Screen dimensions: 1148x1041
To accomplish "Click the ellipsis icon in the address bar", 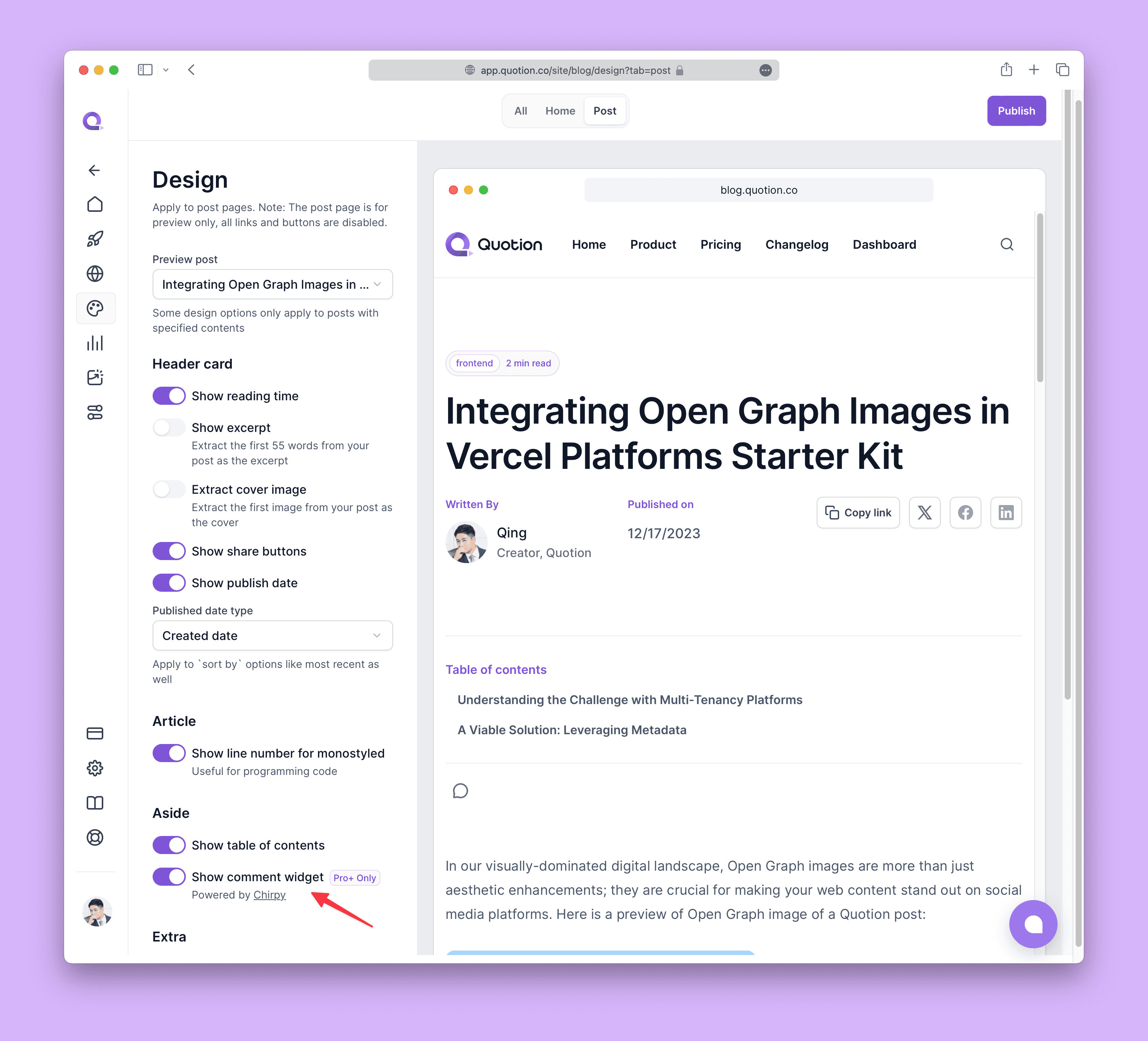I will 765,70.
